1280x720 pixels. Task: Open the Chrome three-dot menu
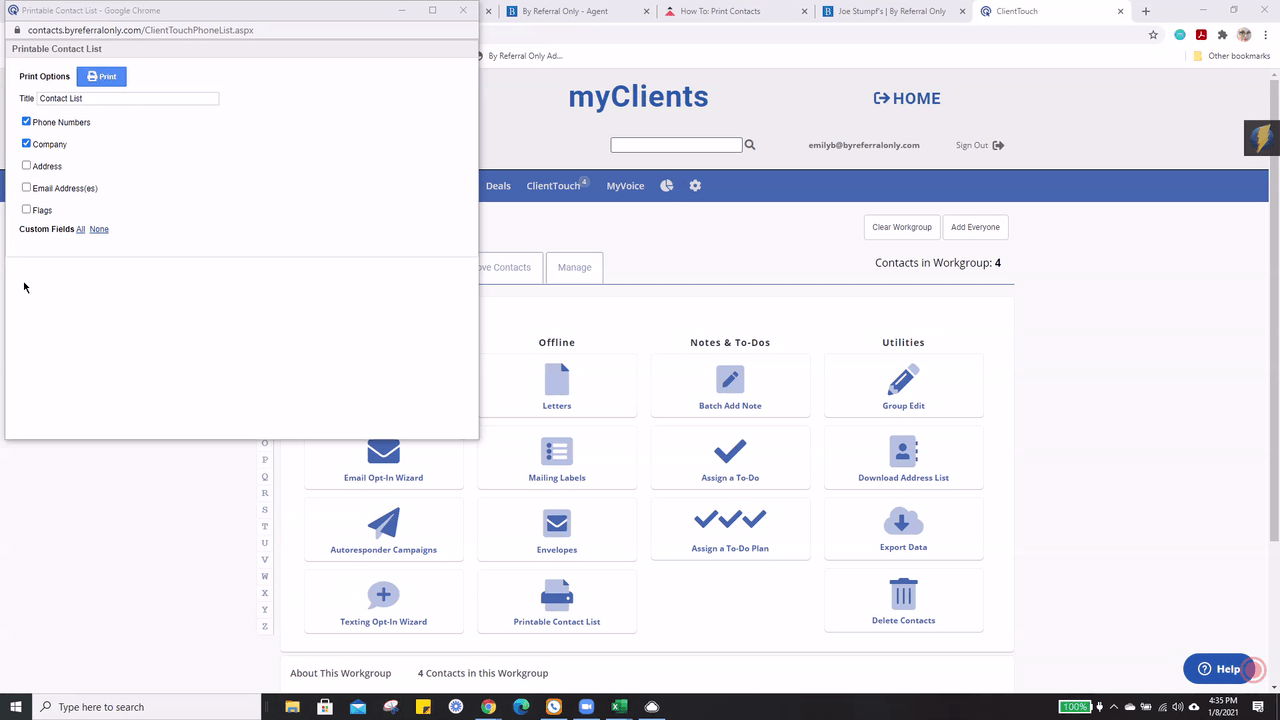click(1266, 34)
